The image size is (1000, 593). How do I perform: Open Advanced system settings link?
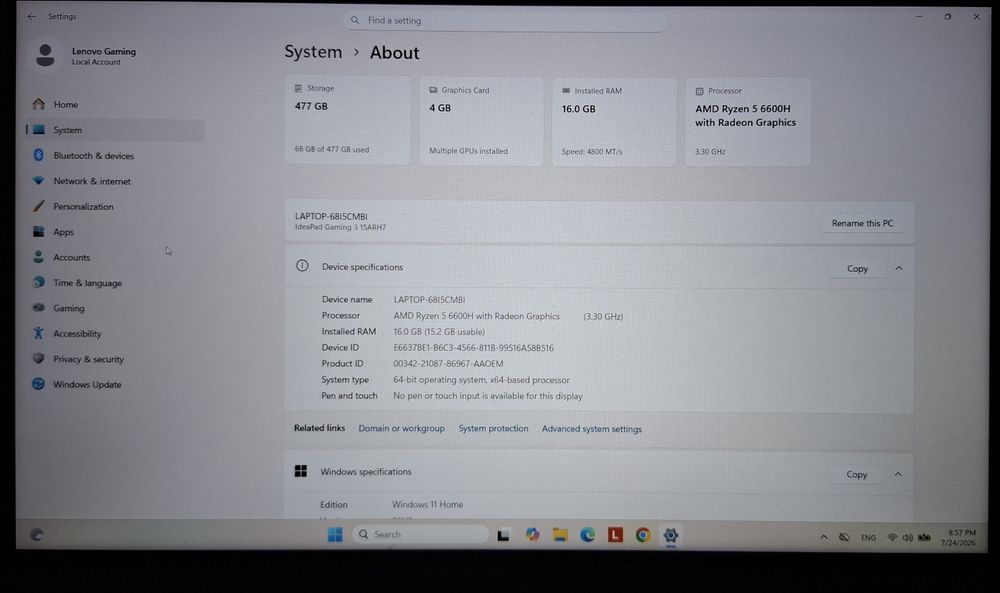click(x=592, y=429)
